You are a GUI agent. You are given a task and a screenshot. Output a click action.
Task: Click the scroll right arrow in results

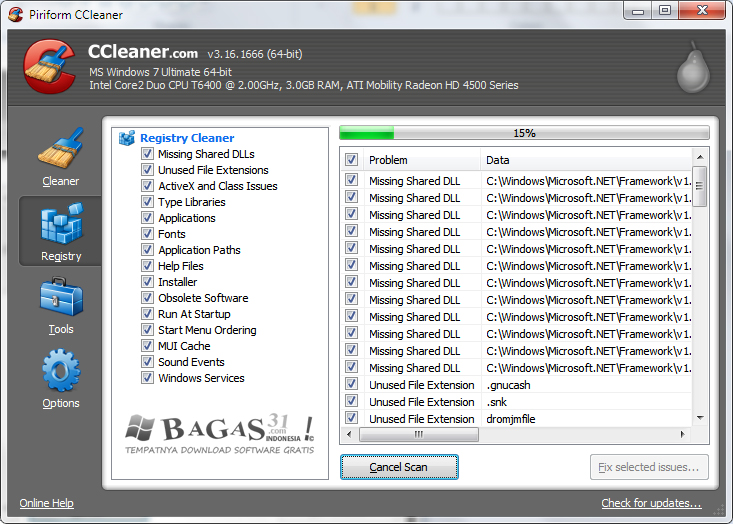pos(683,435)
